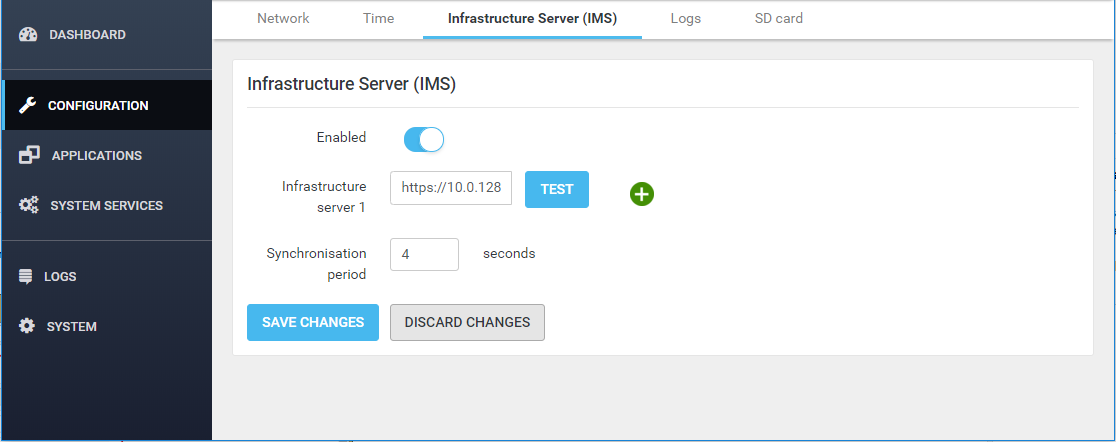Open the SYSTEM SERVICES sidebar menu label
The height and width of the screenshot is (442, 1116).
(x=106, y=206)
